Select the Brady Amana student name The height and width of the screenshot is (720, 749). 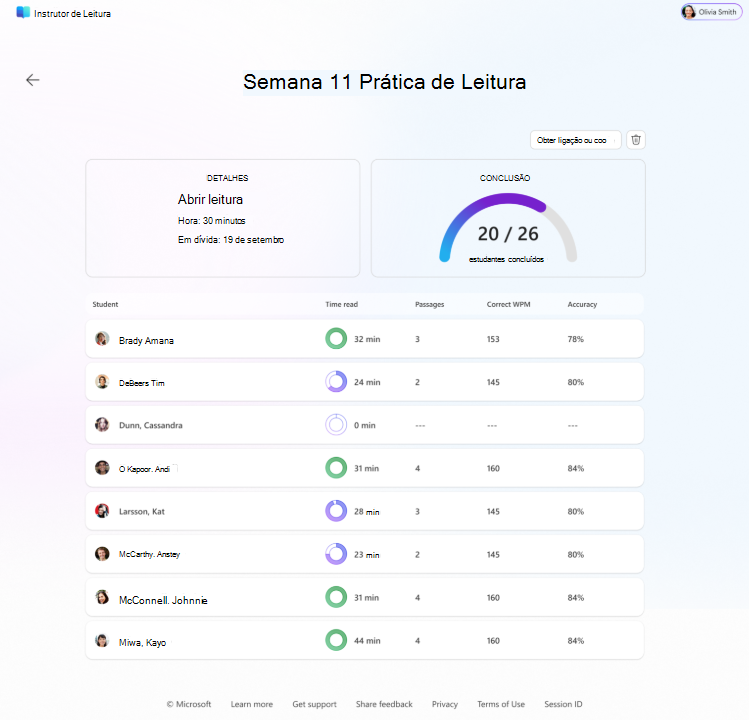(x=146, y=341)
